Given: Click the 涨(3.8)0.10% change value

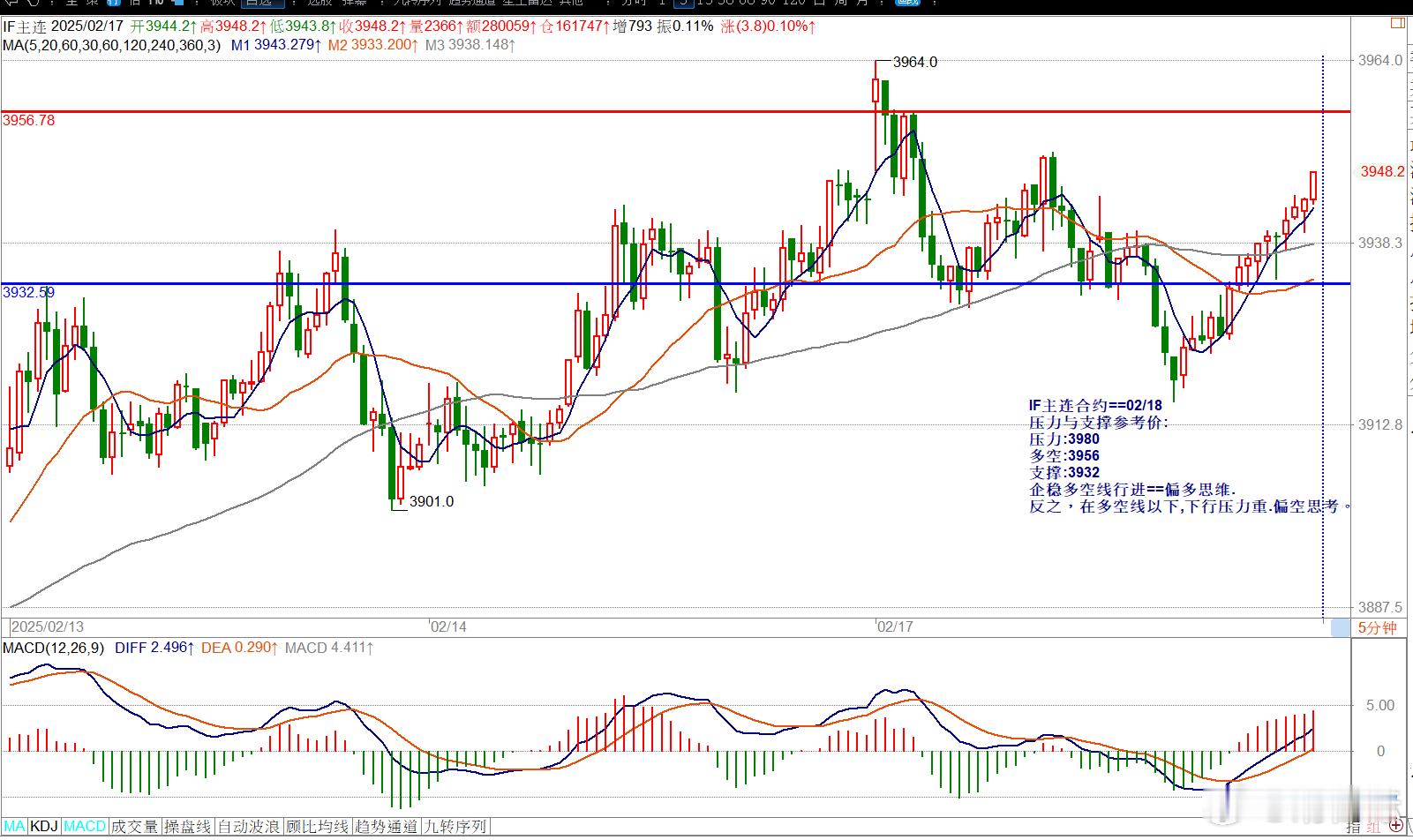Looking at the screenshot, I should click(x=769, y=26).
